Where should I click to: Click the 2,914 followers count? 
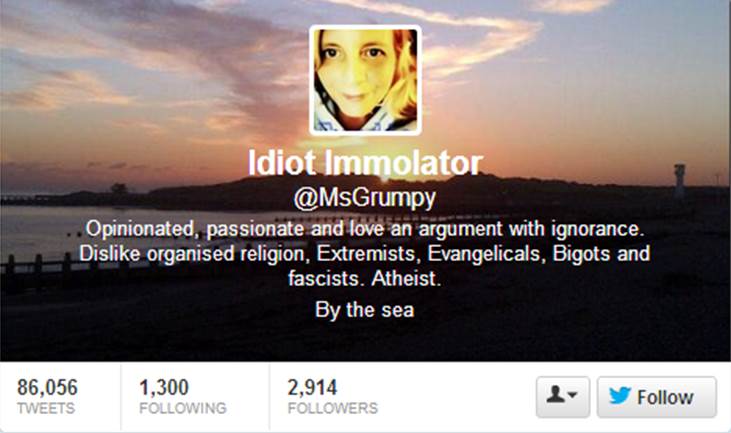[312, 387]
